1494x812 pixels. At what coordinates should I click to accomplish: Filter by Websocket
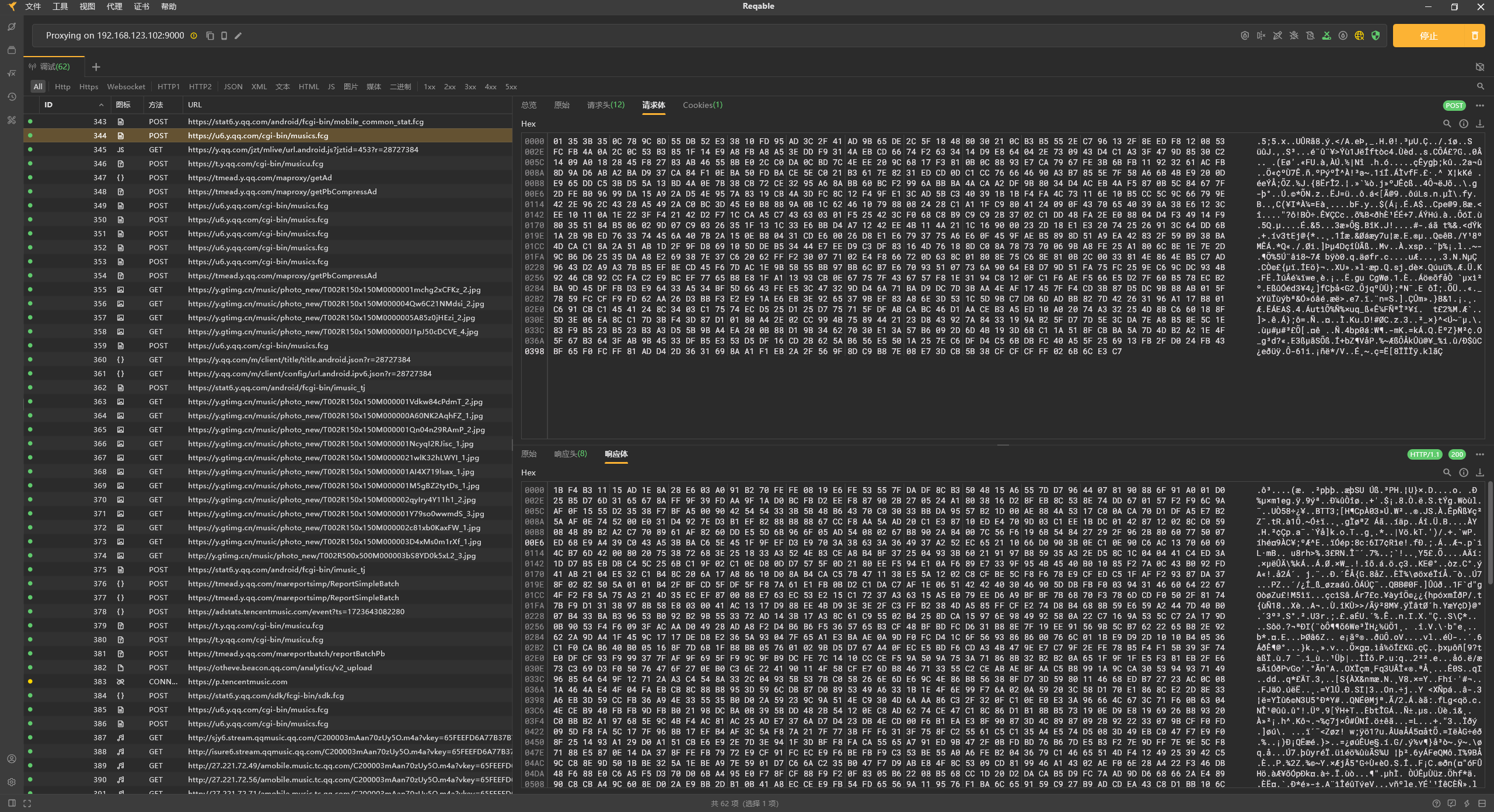coord(126,86)
